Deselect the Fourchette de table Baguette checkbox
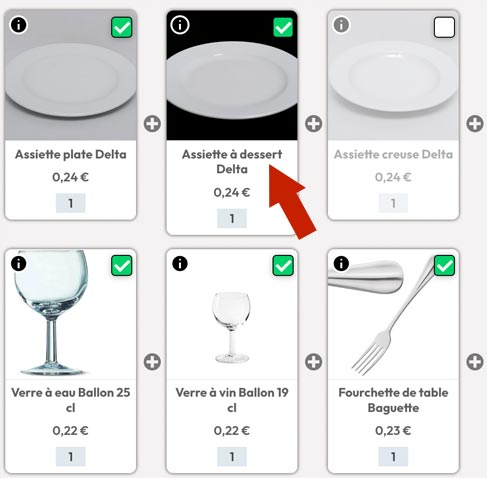 pyautogui.click(x=444, y=266)
